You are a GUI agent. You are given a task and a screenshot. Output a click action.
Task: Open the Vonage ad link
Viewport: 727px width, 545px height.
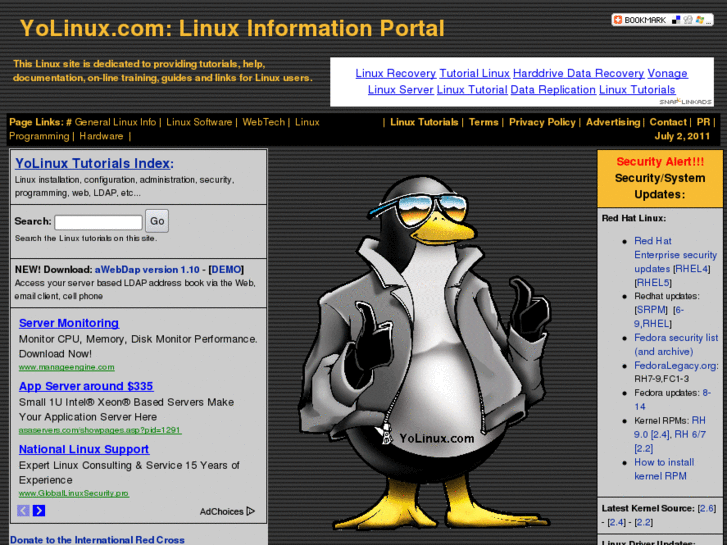[x=667, y=73]
